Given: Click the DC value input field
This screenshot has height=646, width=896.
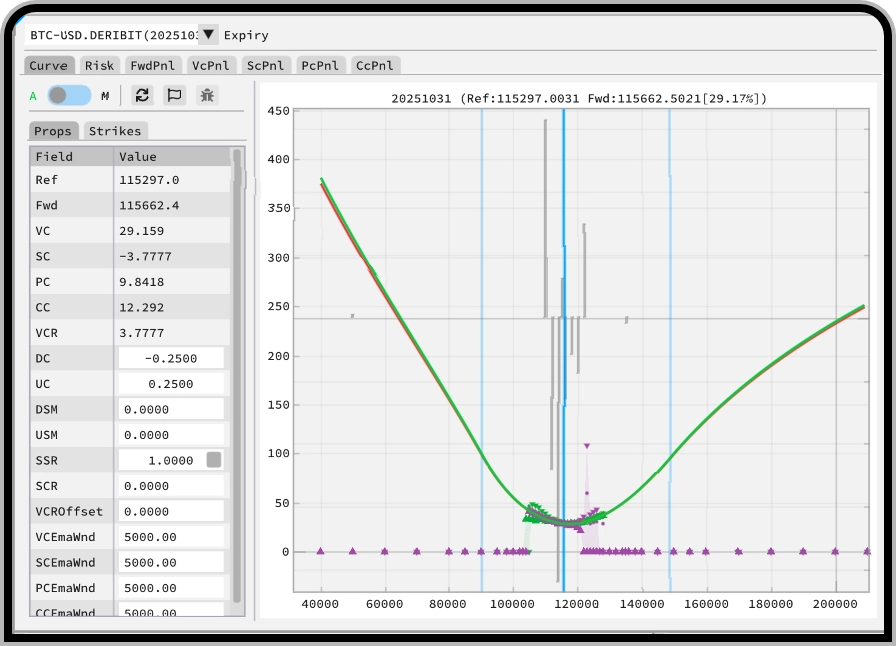Looking at the screenshot, I should 171,358.
